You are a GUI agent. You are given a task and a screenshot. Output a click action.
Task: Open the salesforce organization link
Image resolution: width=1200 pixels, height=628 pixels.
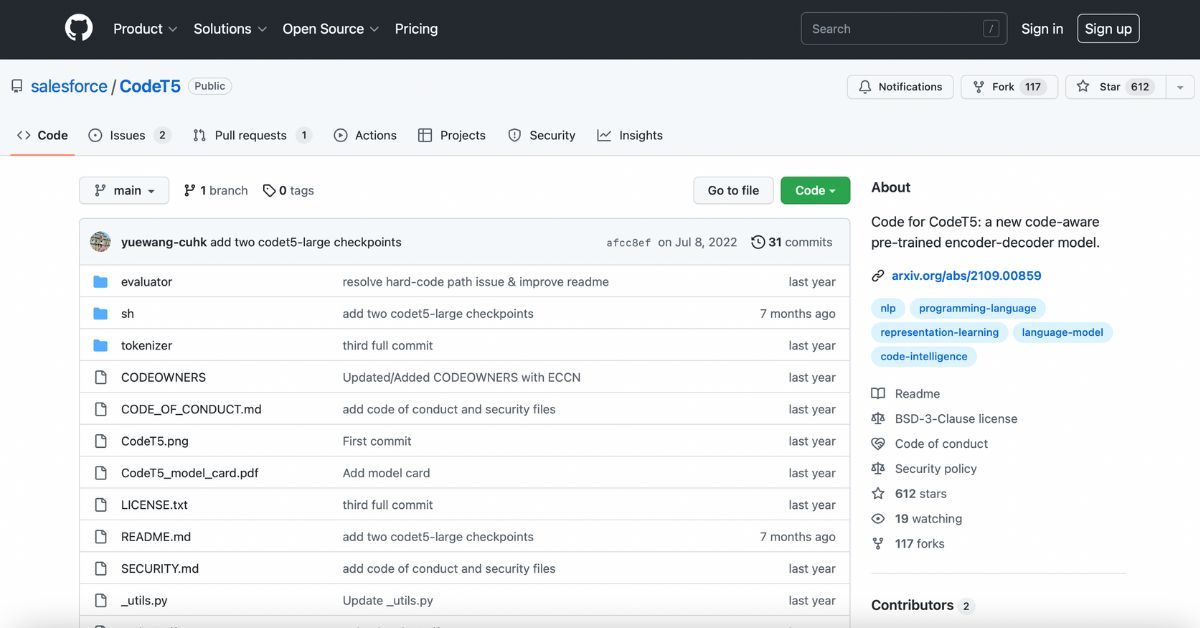pos(68,86)
